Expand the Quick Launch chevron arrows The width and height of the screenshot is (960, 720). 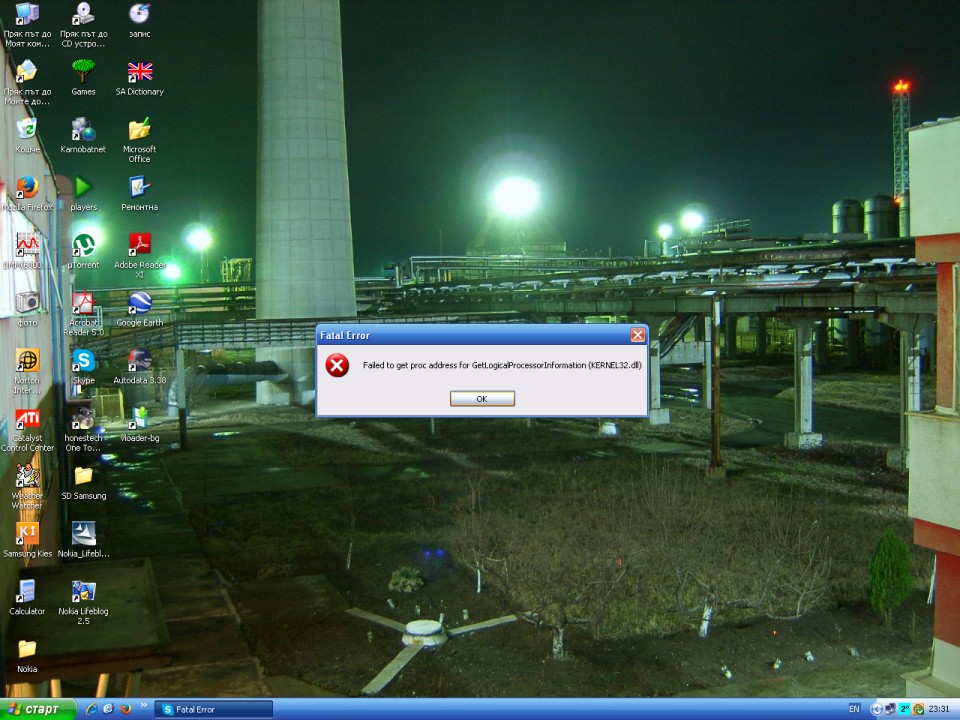tap(144, 705)
